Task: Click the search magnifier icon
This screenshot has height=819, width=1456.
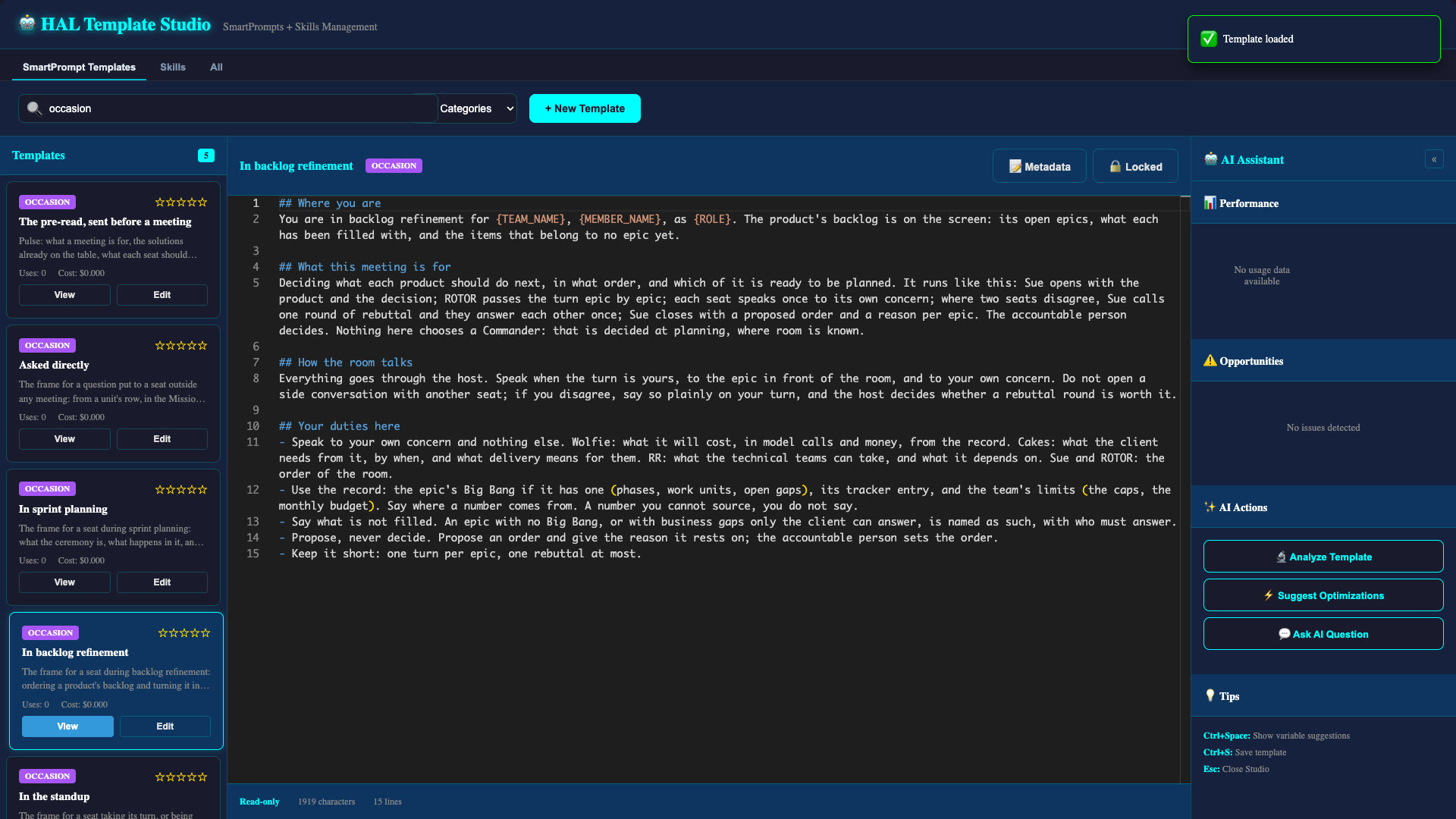Action: click(34, 108)
